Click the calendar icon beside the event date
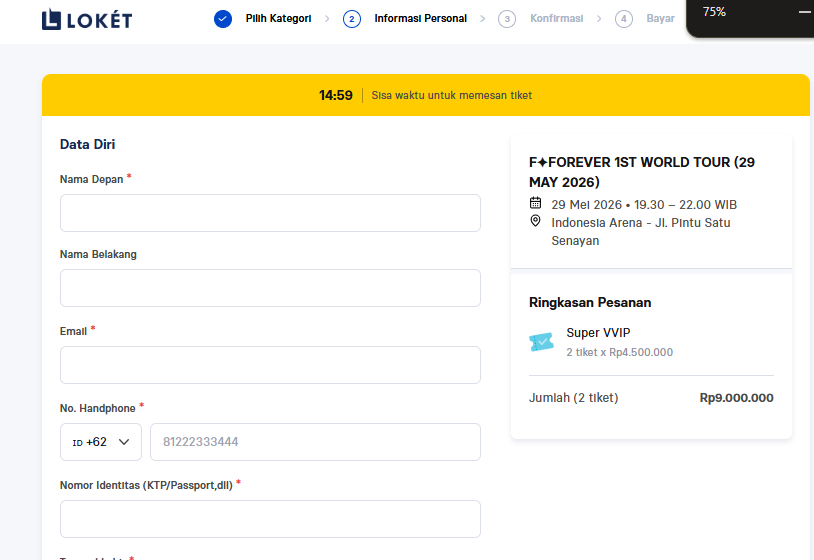 (535, 202)
